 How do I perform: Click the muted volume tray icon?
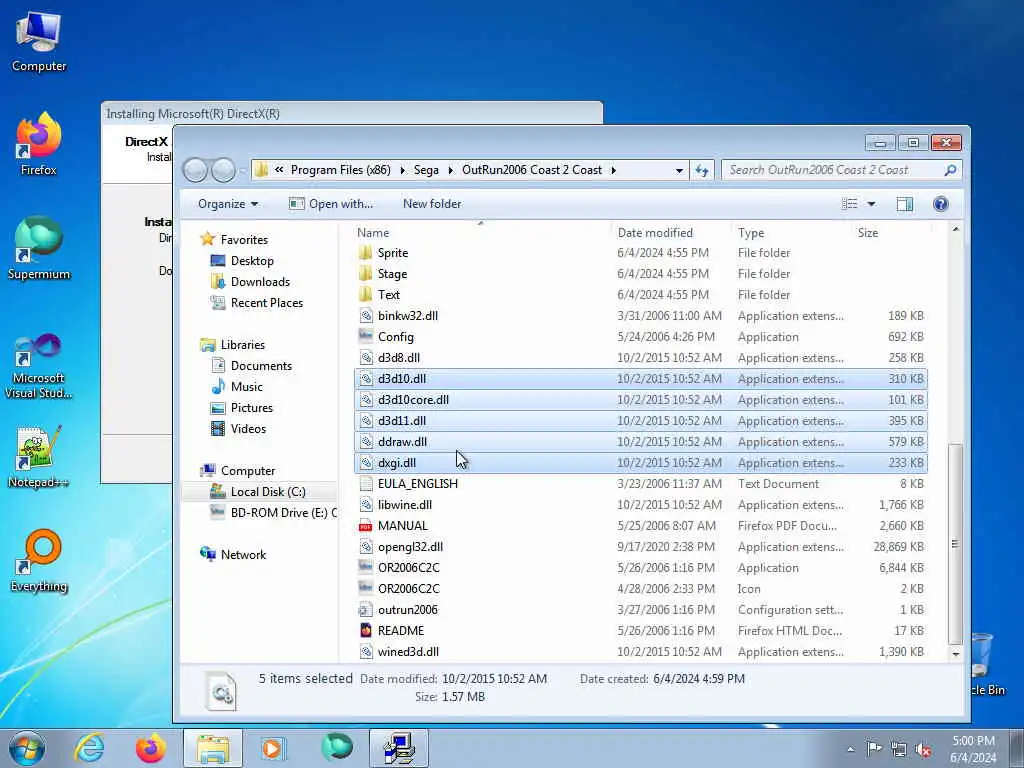click(923, 750)
